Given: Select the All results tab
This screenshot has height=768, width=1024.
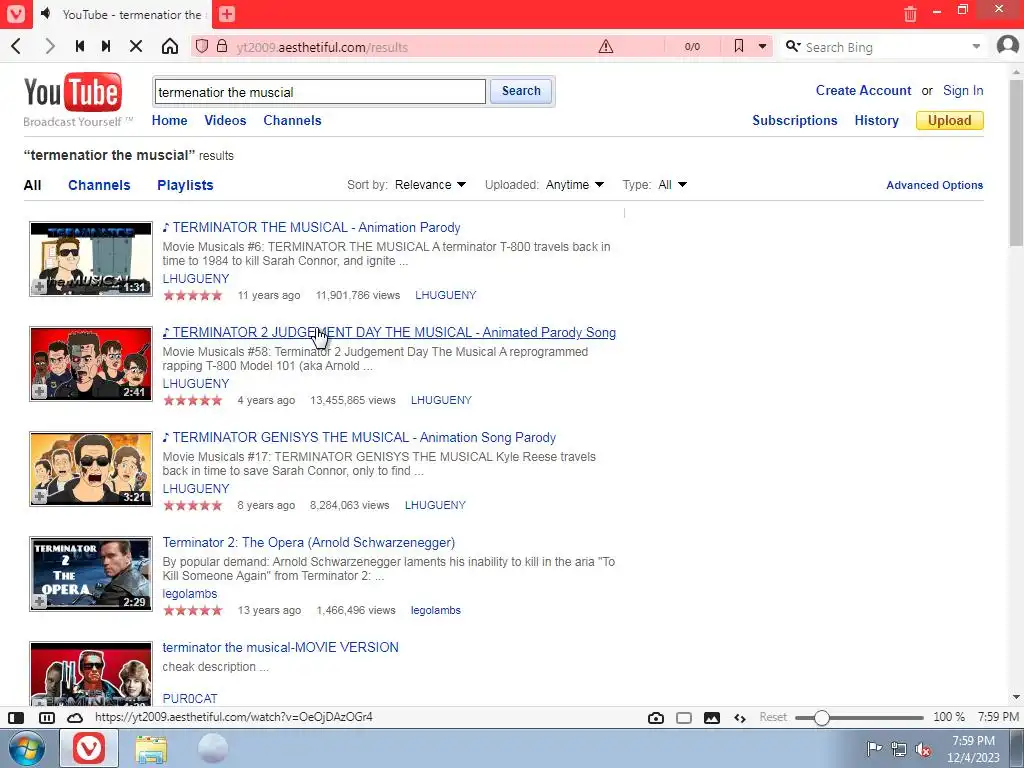Looking at the screenshot, I should click(32, 185).
